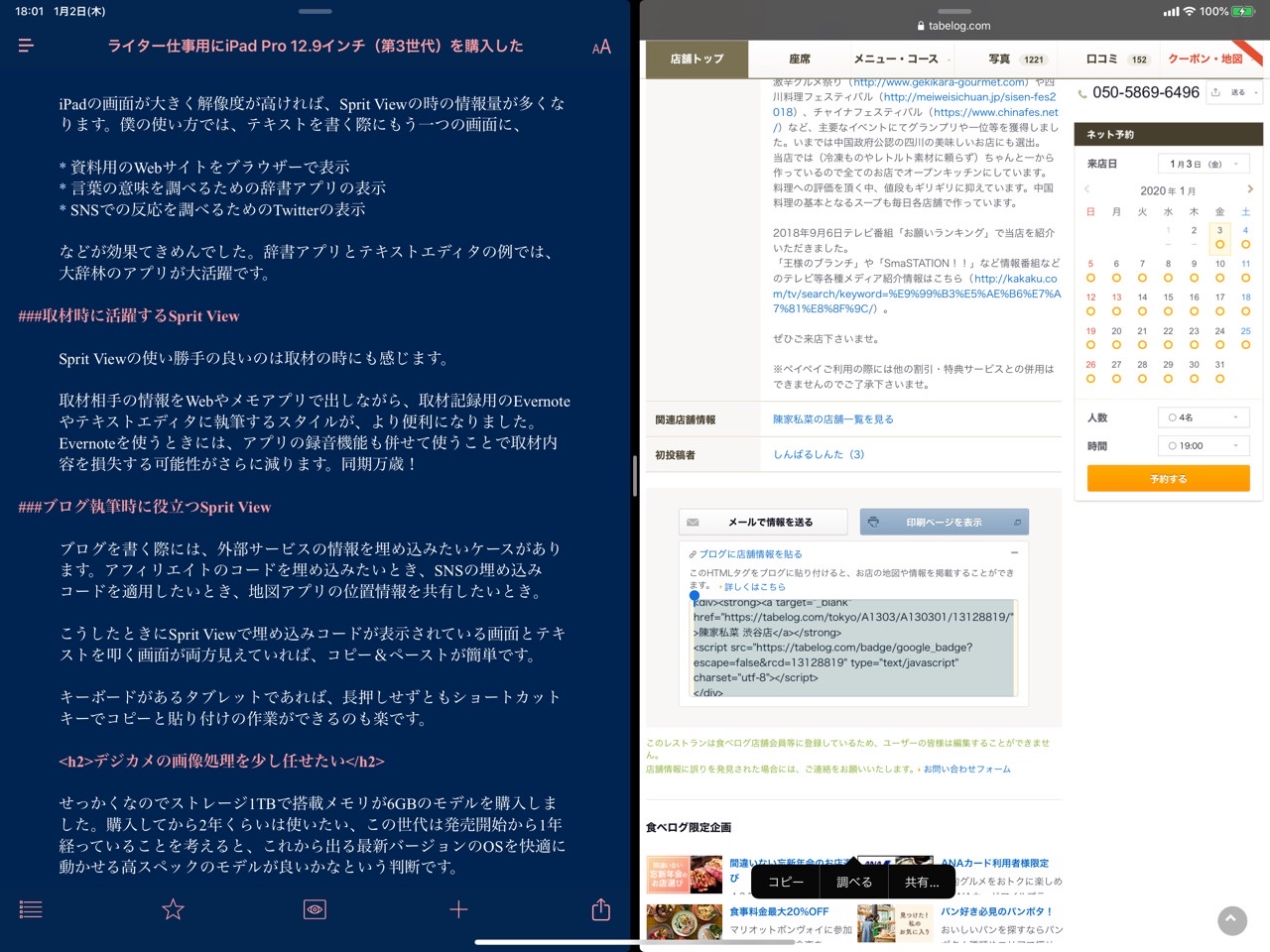Tap thumbnail beside 食事料金最大20%OFF

pyautogui.click(x=685, y=922)
